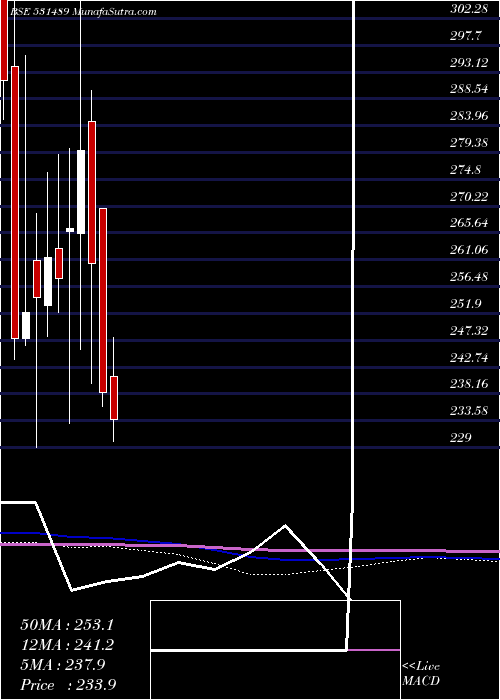The height and width of the screenshot is (700, 500).
Task: Click the small white doji candle near 265.64
Action: click(x=70, y=230)
